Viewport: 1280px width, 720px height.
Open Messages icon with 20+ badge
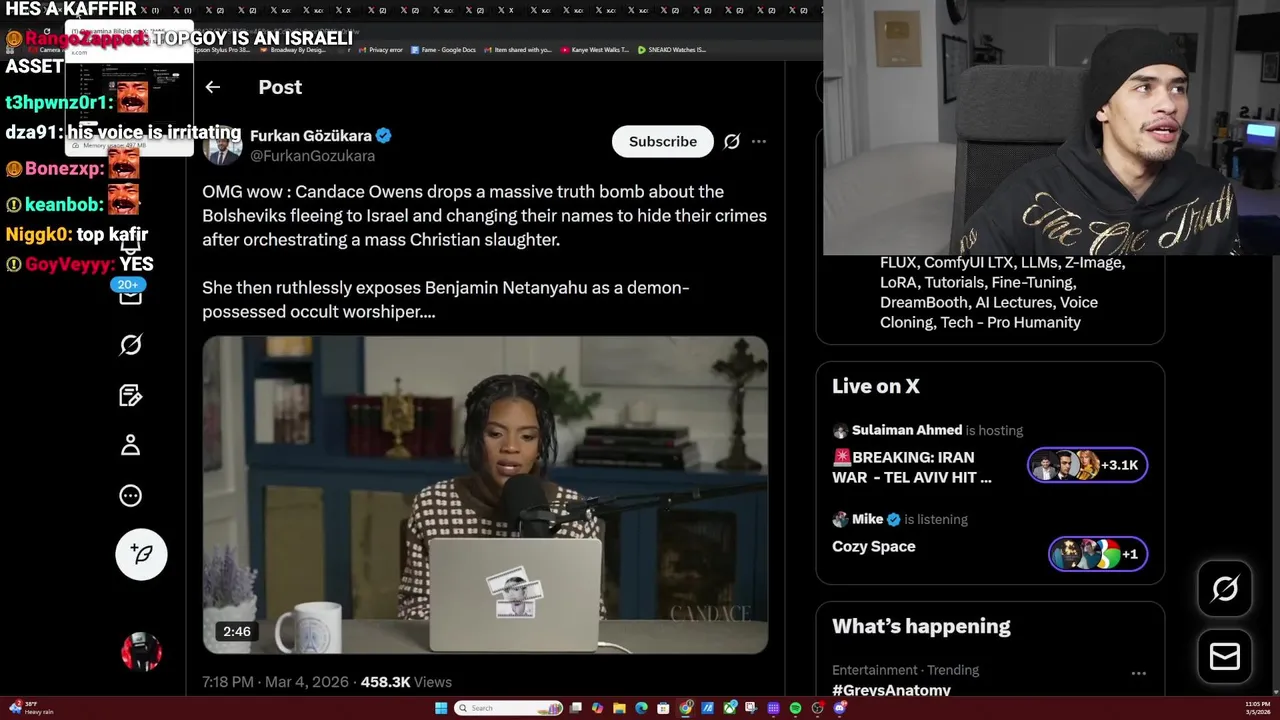click(131, 294)
